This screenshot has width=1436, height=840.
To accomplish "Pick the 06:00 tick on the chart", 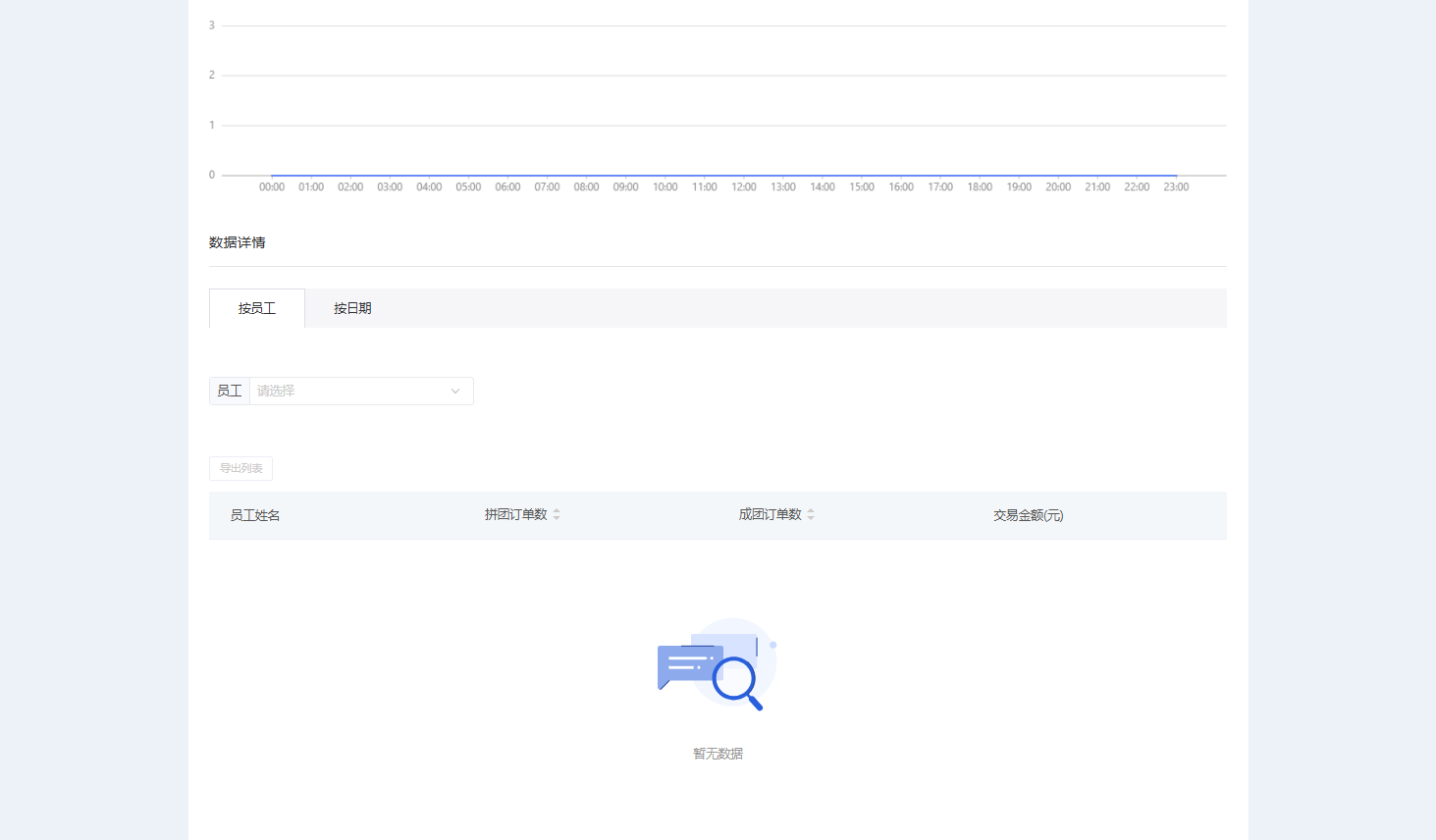I will [x=507, y=186].
